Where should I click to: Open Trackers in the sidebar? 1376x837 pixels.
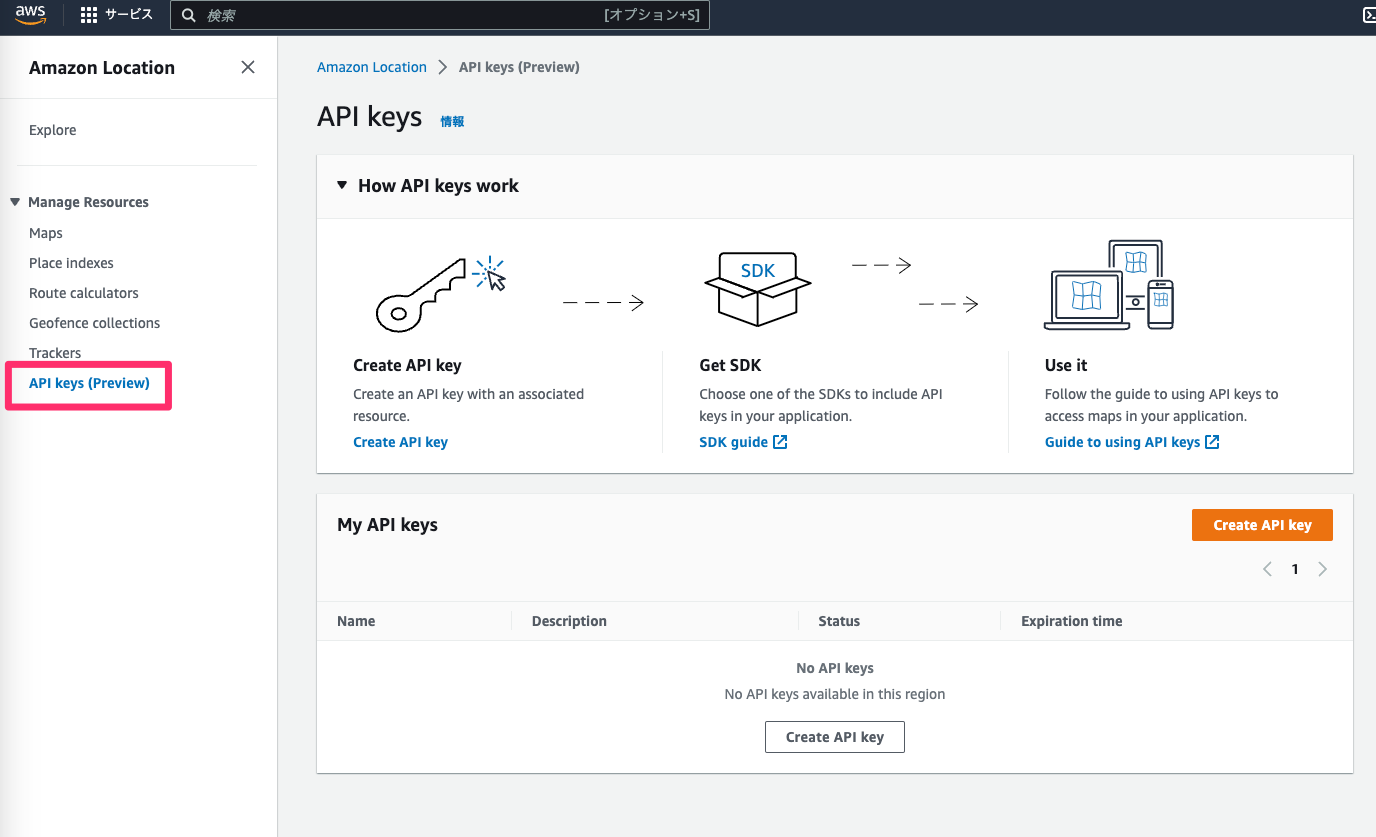[55, 353]
